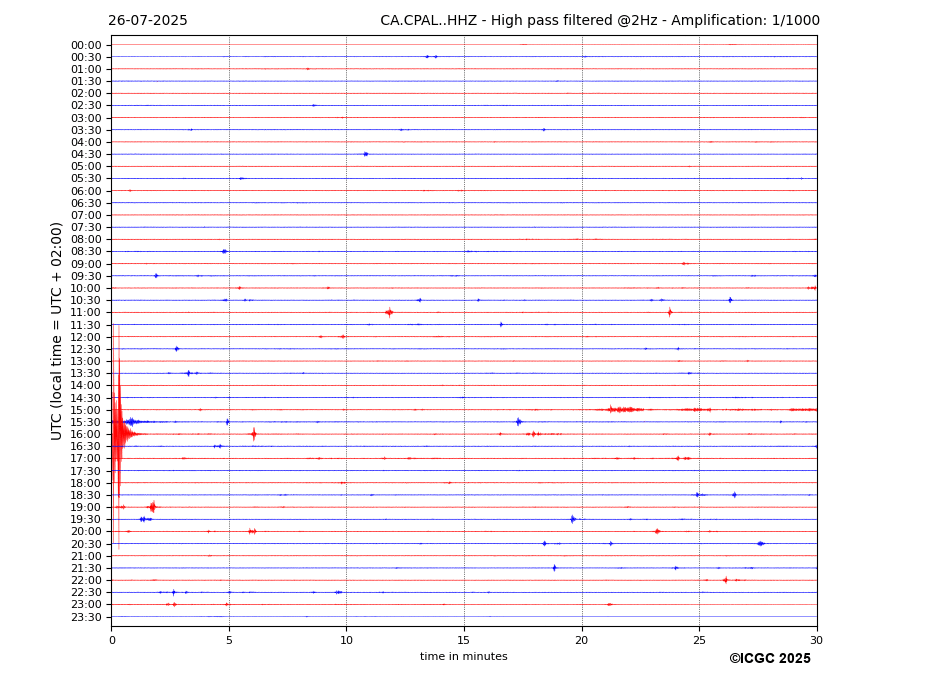The width and height of the screenshot is (927, 696).
Task: Select the 17:30 time row label
Action: 86,471
